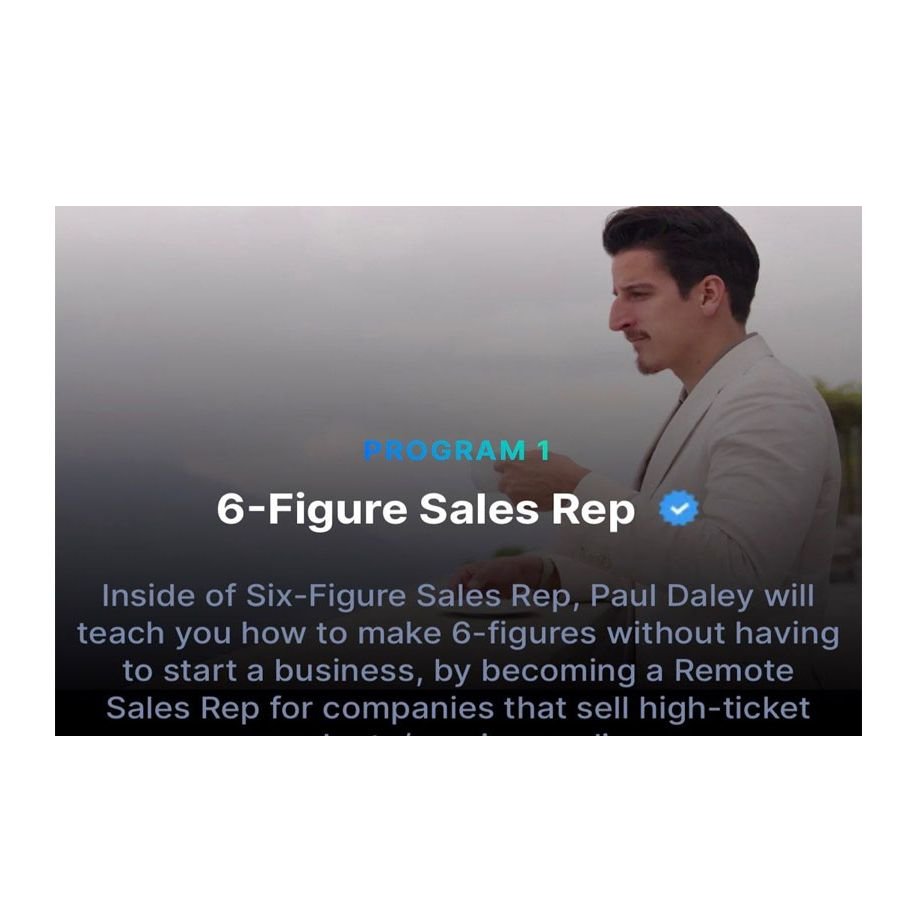Tap the cloudy sky area of banner
The image size is (900, 900).
pyautogui.click(x=287, y=287)
